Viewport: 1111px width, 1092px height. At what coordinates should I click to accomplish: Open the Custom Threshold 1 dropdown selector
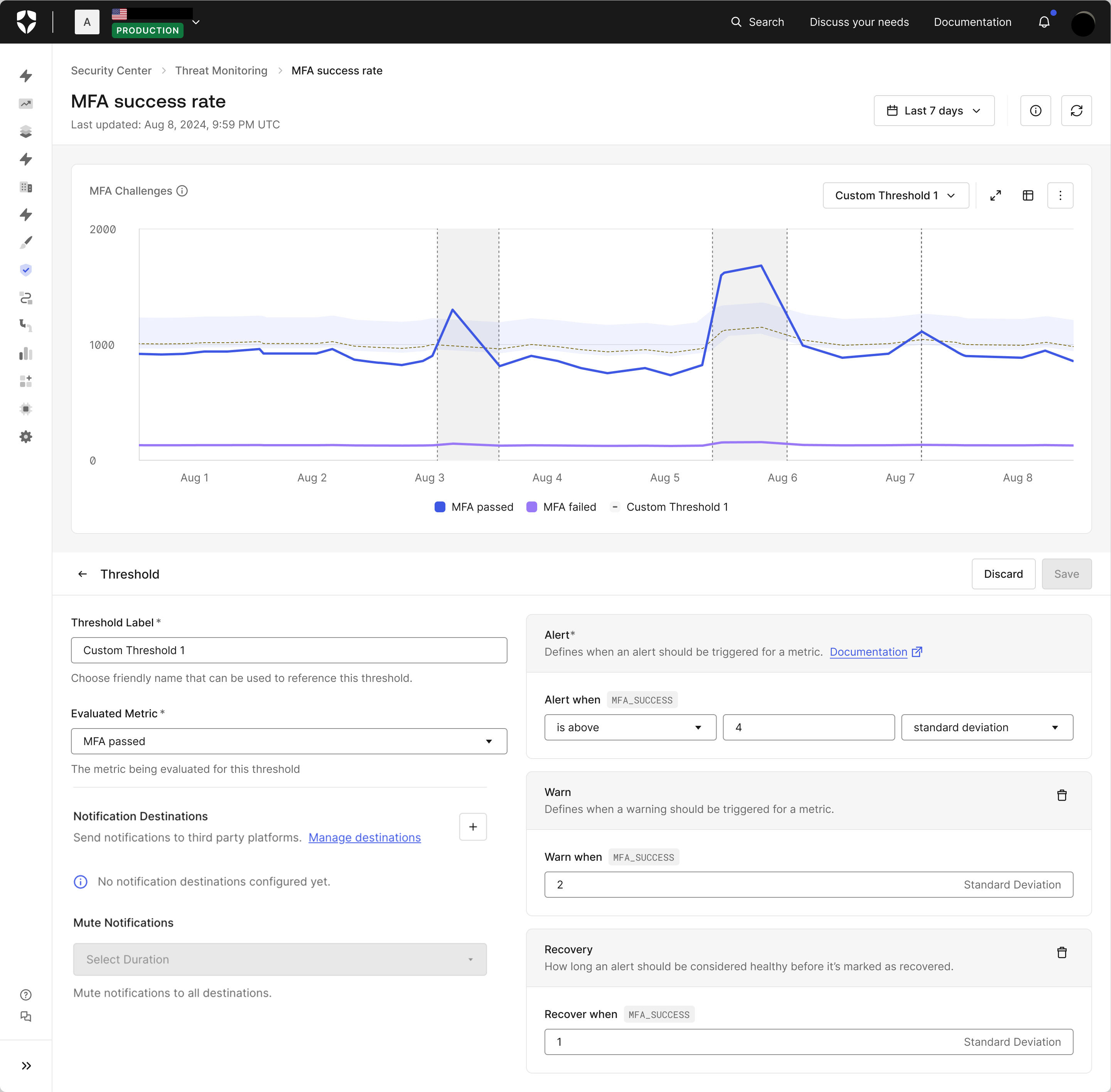(893, 195)
